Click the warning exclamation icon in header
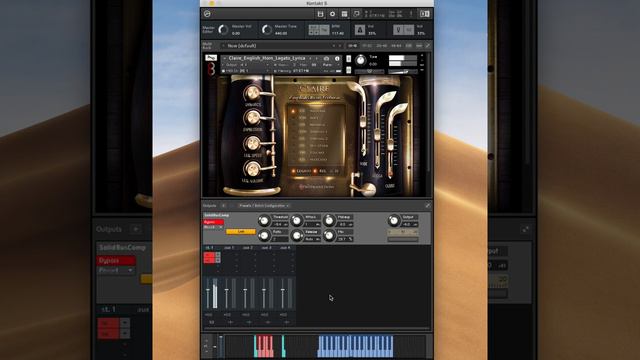 coord(411,14)
